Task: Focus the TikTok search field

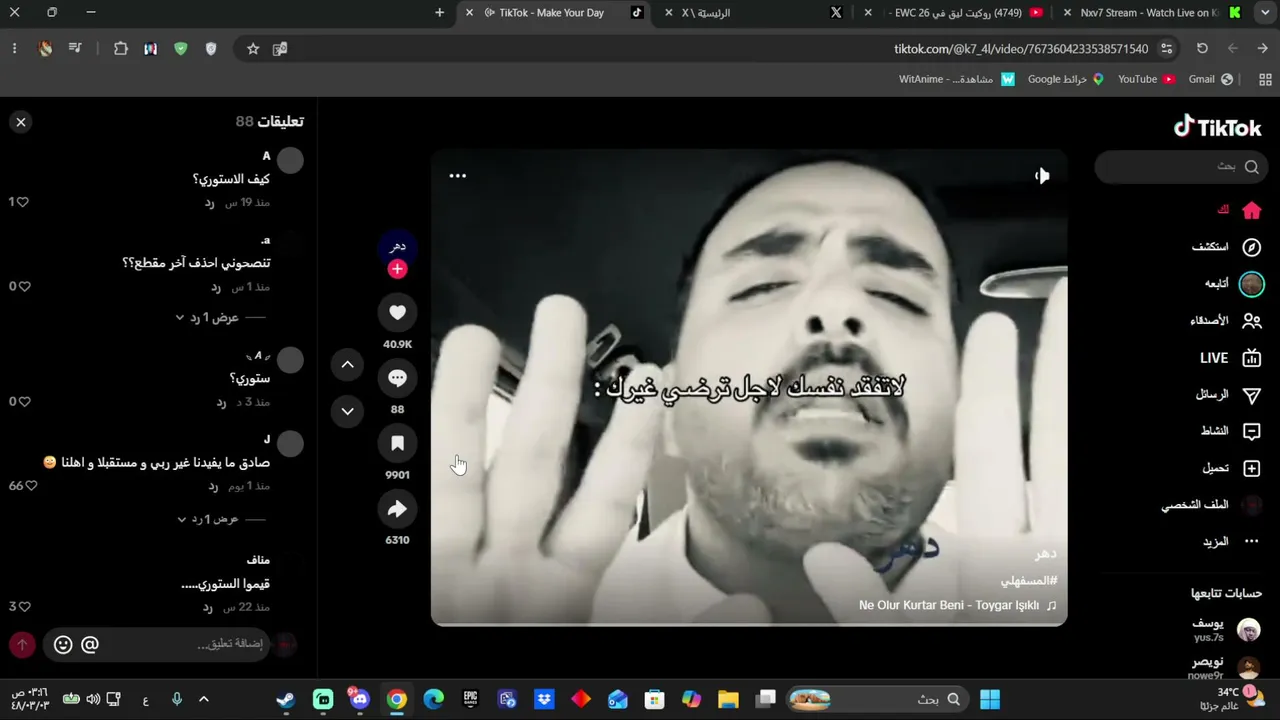Action: pyautogui.click(x=1181, y=167)
